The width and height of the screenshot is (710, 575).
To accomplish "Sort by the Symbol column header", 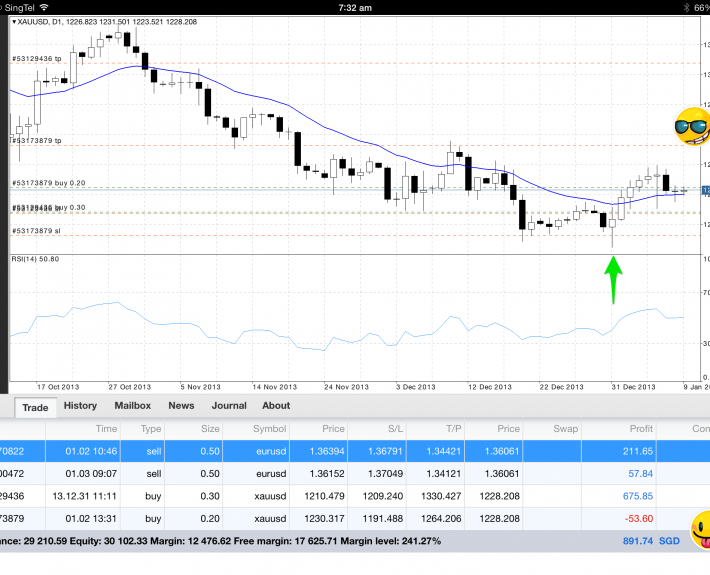I will (268, 428).
